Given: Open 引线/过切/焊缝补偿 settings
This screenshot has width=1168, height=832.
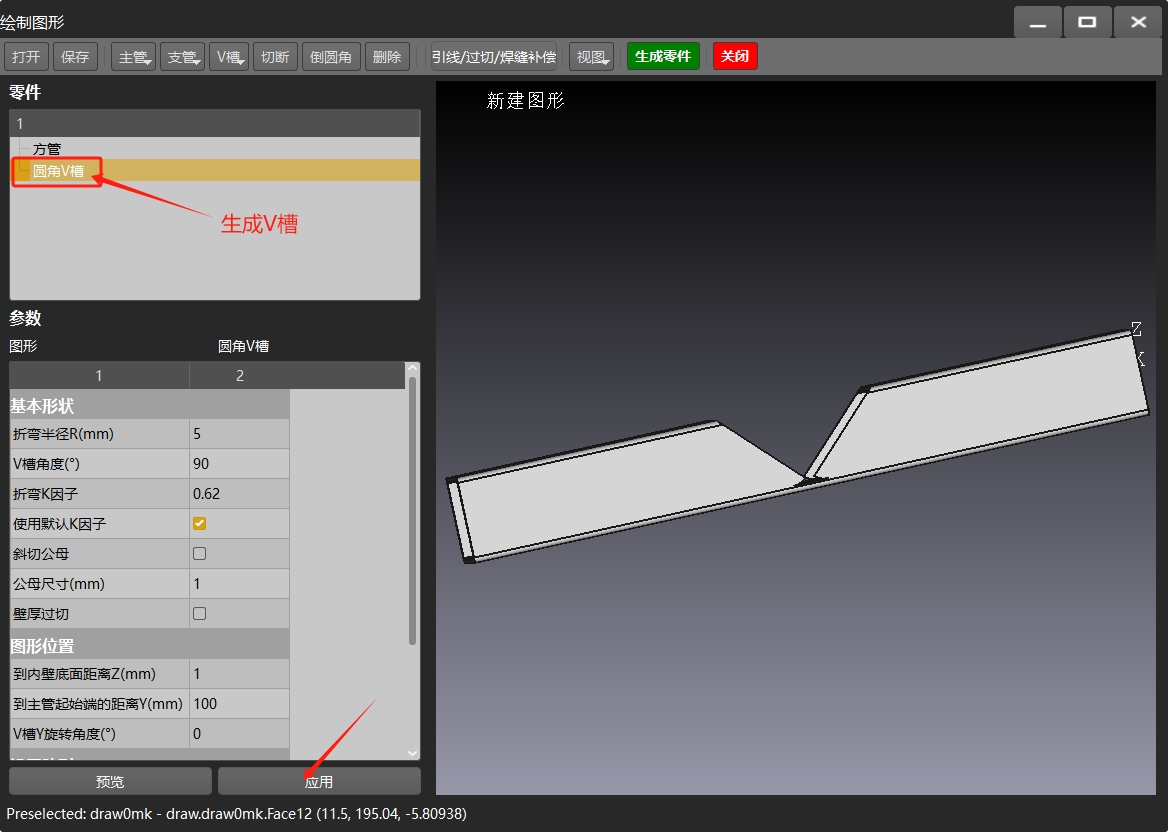Looking at the screenshot, I should (x=493, y=57).
